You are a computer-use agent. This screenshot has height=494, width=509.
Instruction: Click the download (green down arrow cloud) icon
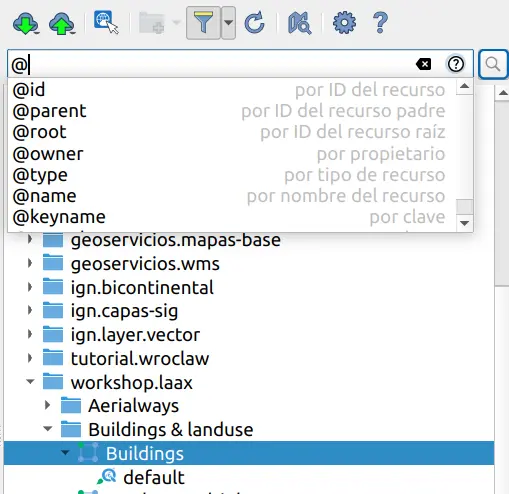click(26, 23)
